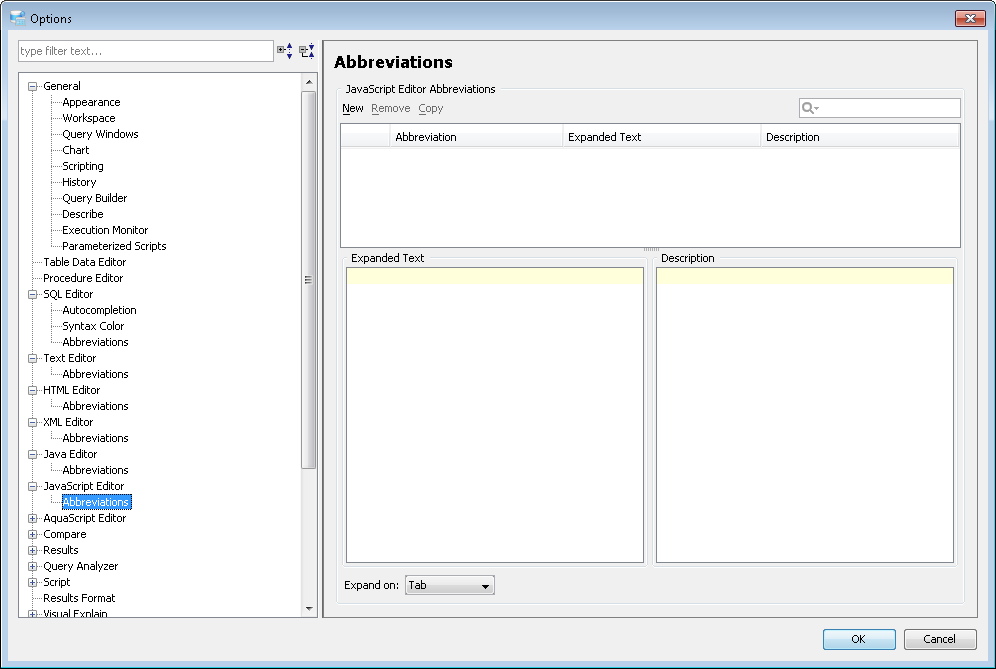
Task: Select Workspace in the tree
Action: point(89,118)
